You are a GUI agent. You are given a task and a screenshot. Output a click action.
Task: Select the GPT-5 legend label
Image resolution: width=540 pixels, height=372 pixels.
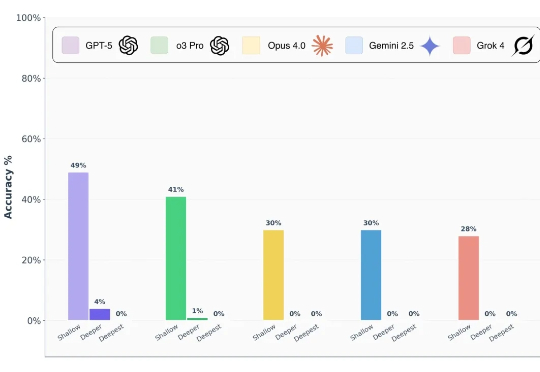pyautogui.click(x=99, y=45)
